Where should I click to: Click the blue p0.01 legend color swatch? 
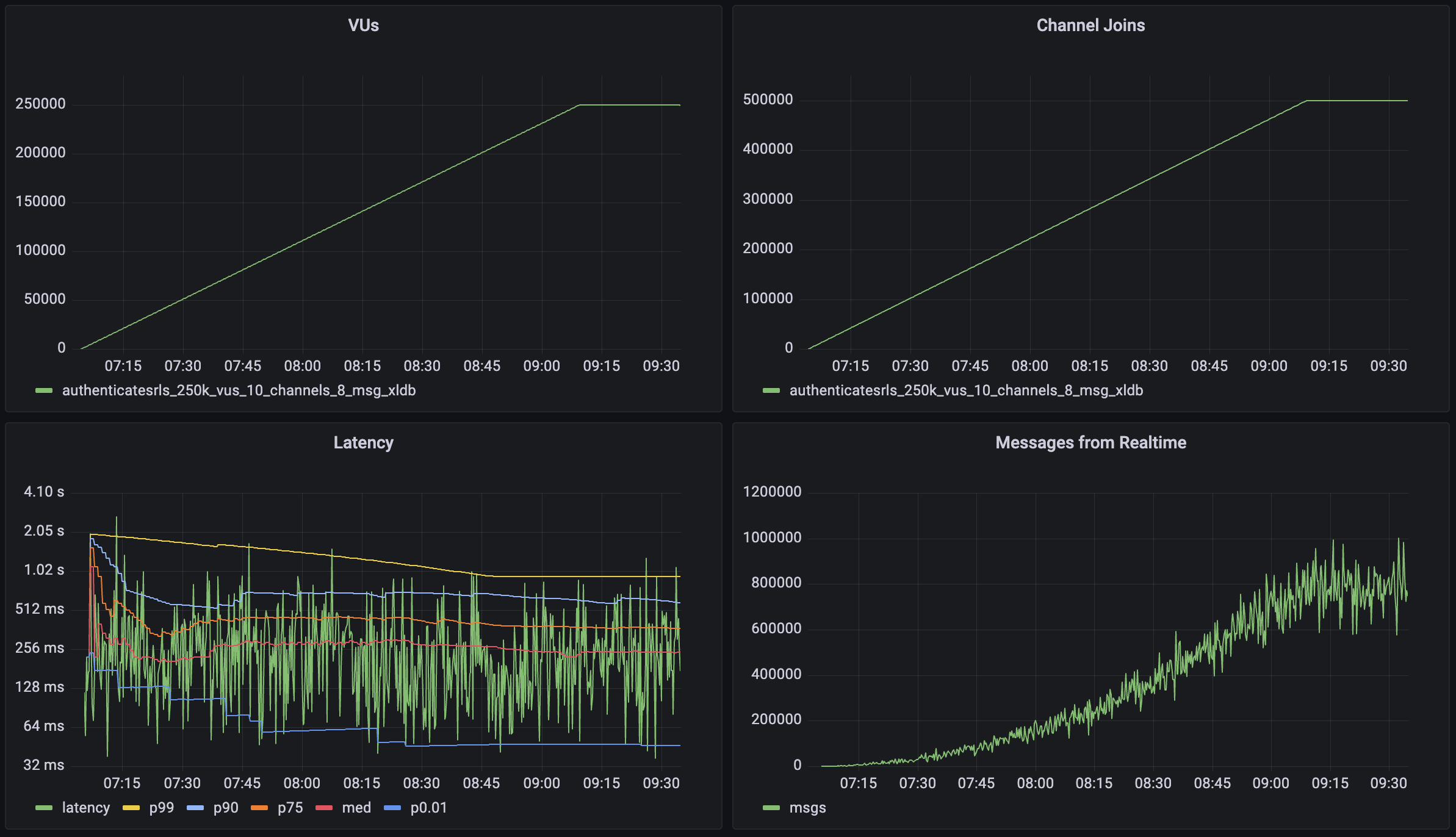[x=392, y=808]
